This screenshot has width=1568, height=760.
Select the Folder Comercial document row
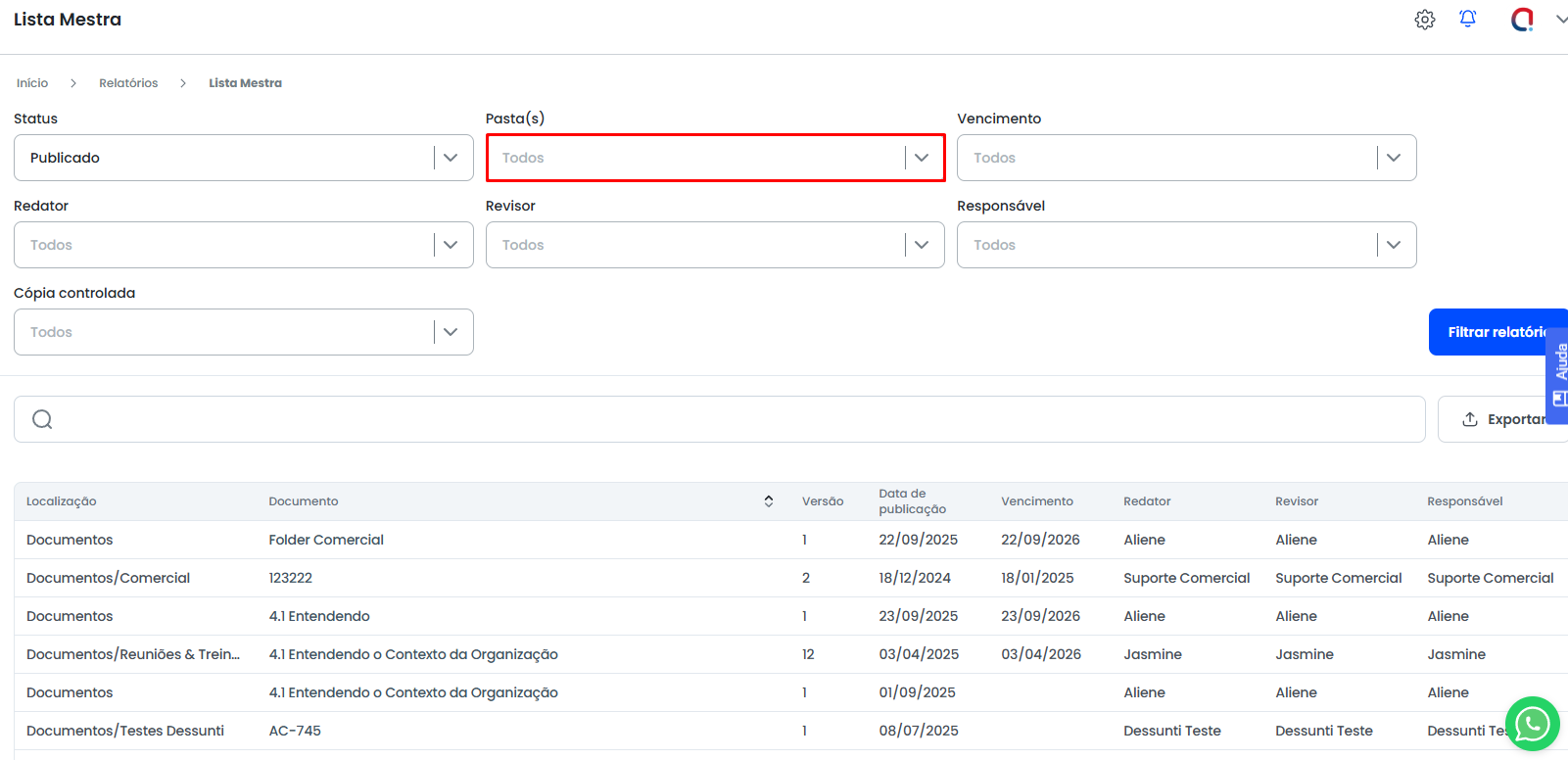click(x=326, y=540)
